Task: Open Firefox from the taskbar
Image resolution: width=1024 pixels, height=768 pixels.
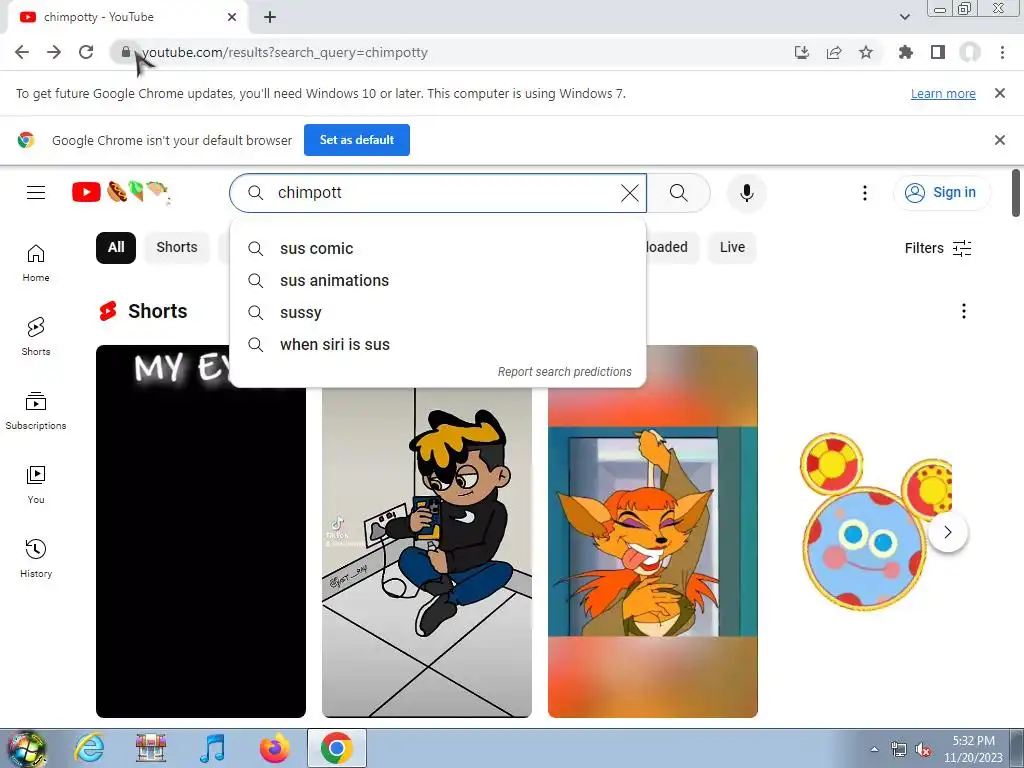Action: [x=274, y=749]
